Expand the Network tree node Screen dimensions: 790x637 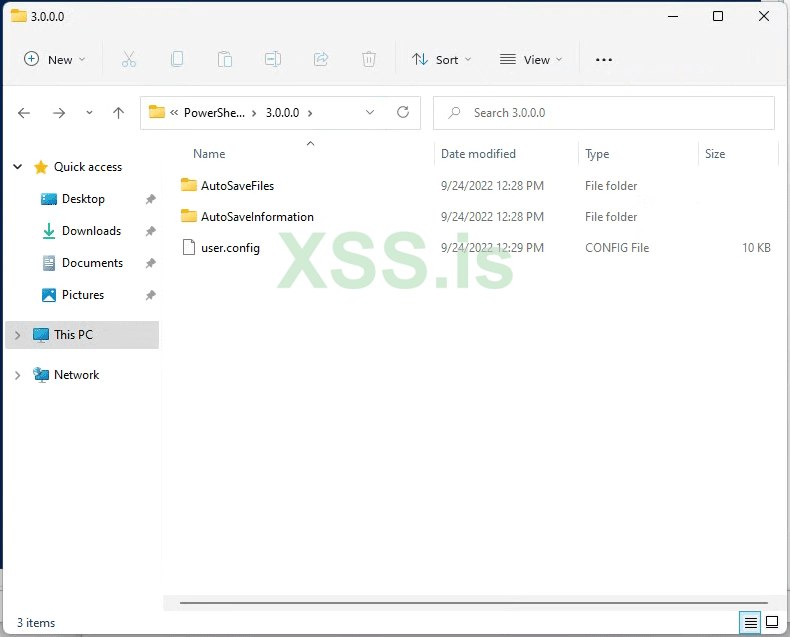(18, 375)
